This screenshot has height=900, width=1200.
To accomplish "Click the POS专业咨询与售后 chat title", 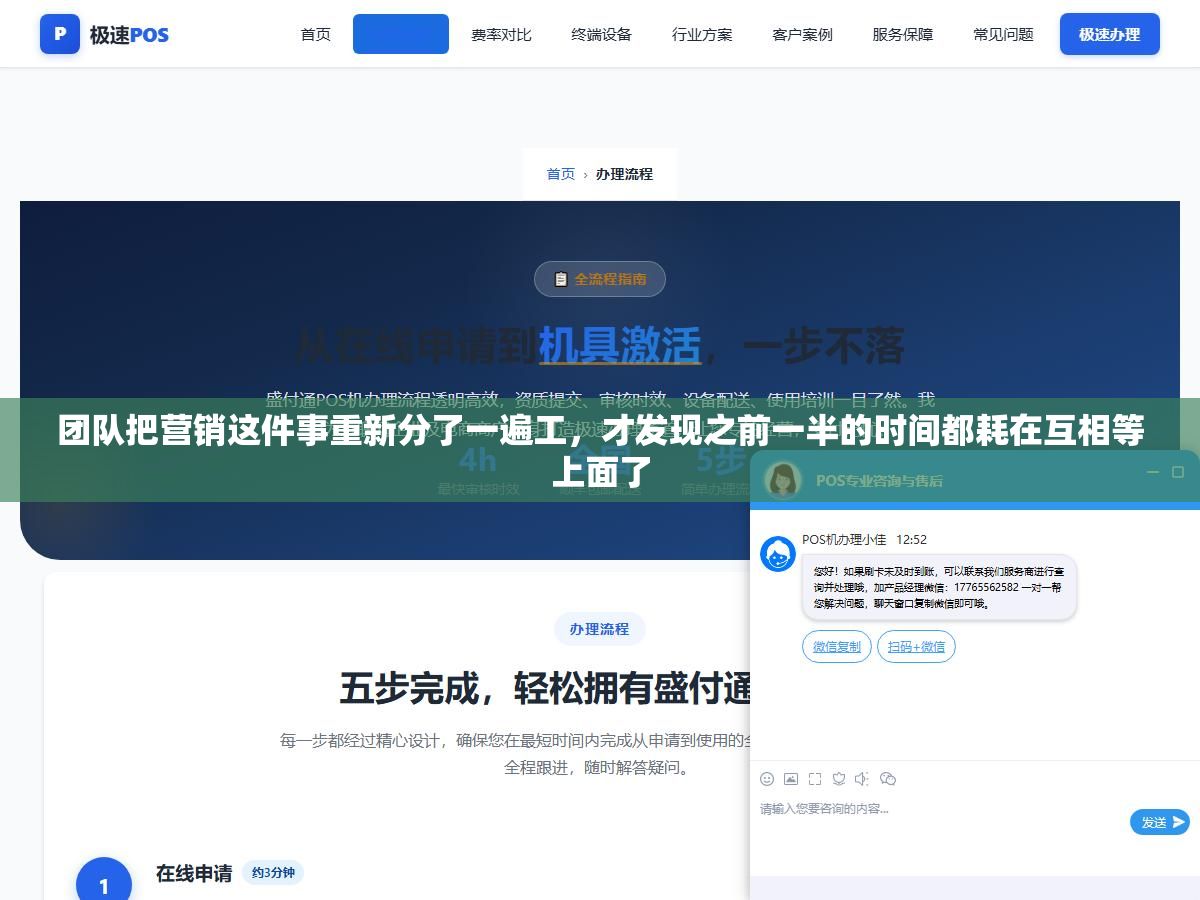I will tap(879, 480).
